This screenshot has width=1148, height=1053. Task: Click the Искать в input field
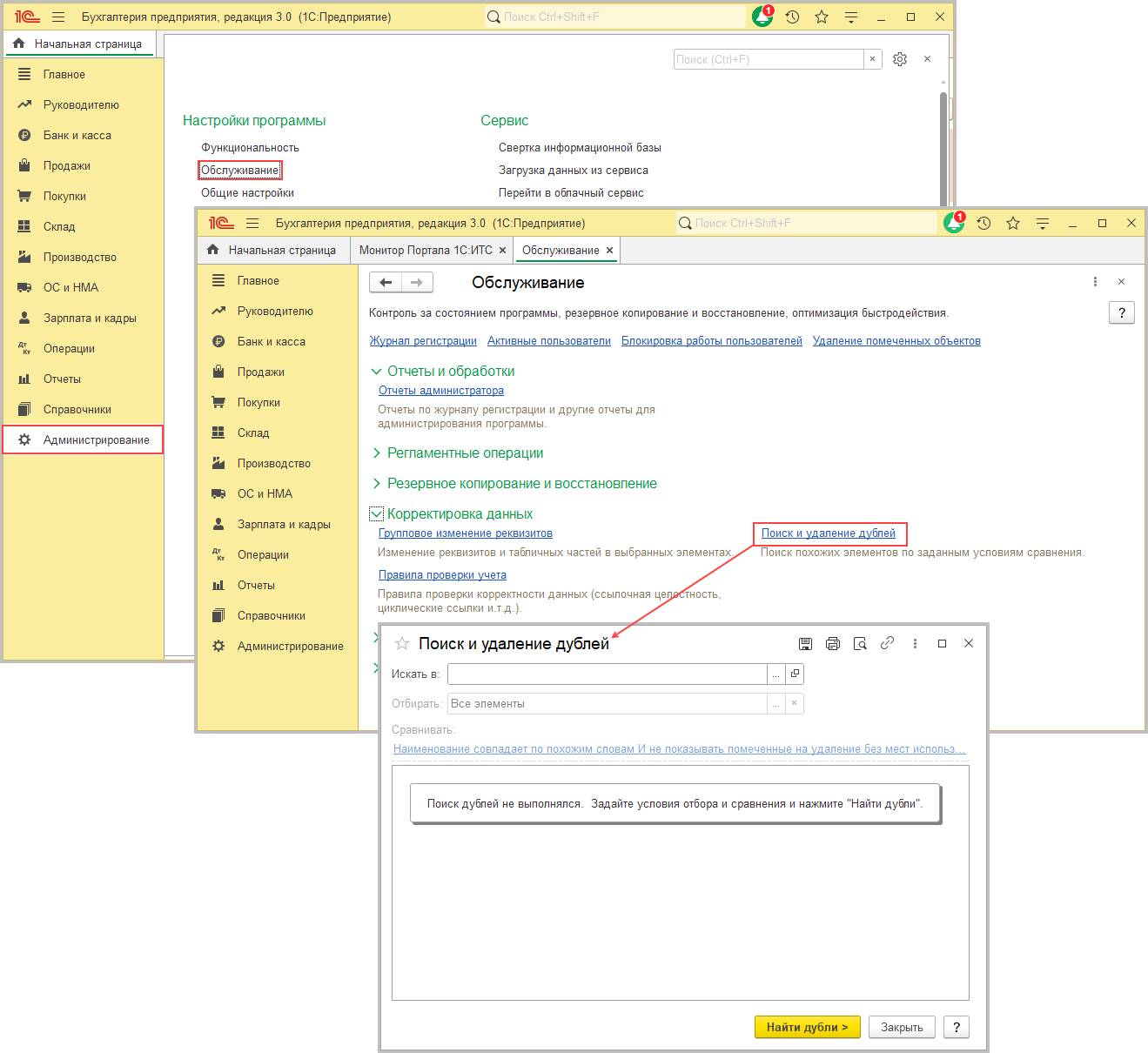608,674
